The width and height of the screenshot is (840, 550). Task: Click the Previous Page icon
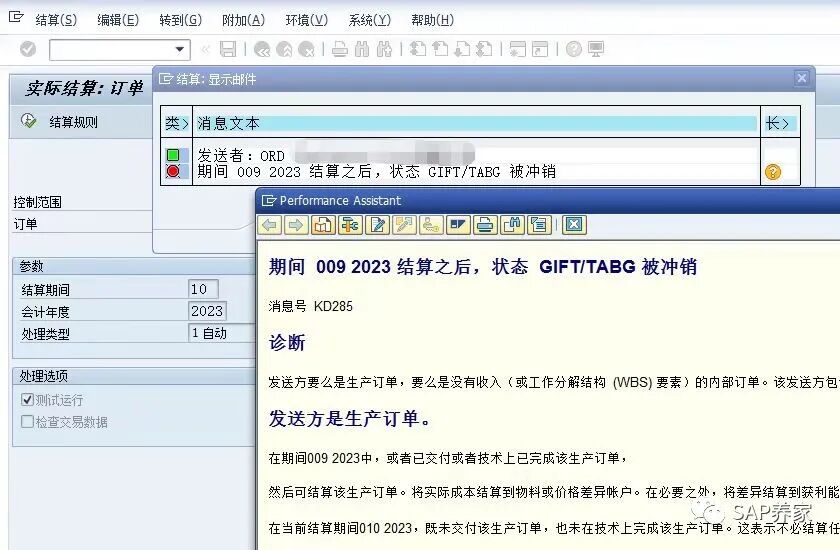440,49
